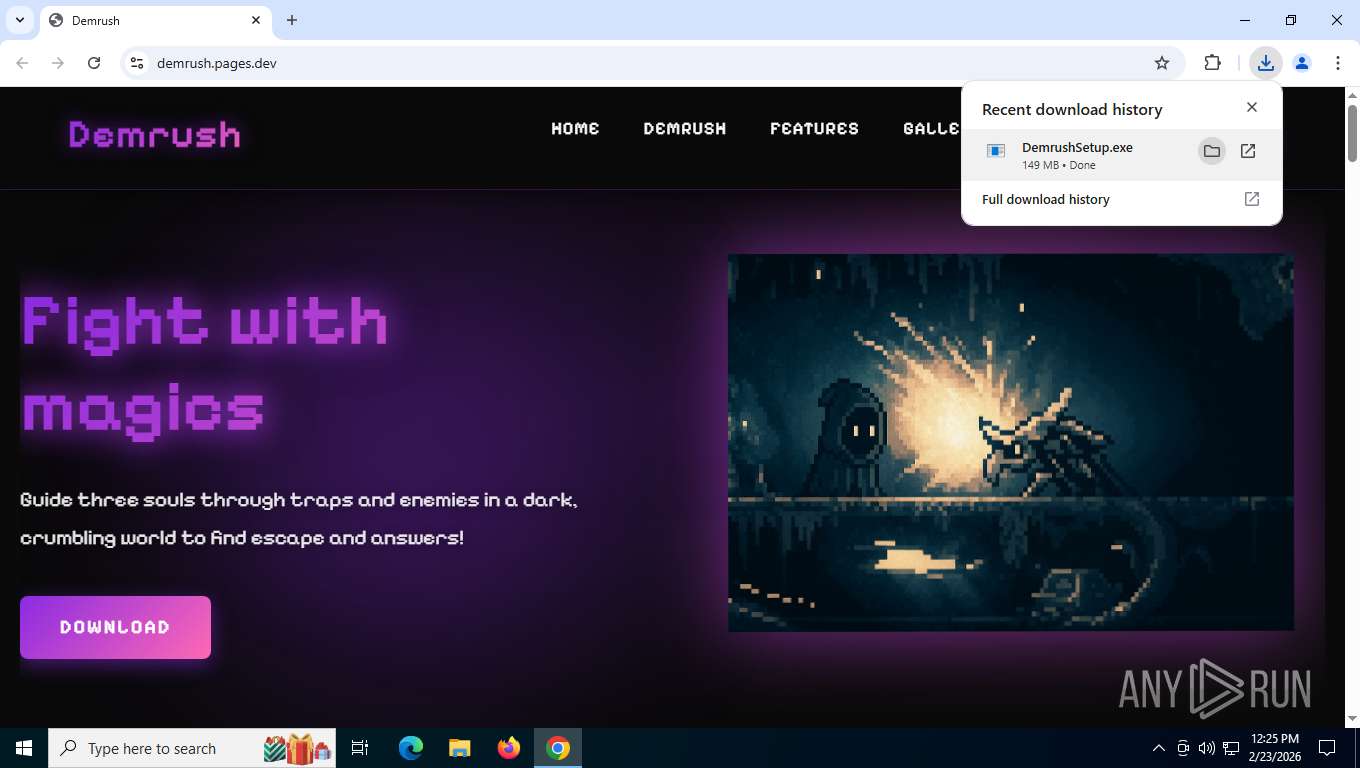Bookmark this page with star icon
The height and width of the screenshot is (768, 1360).
tap(1162, 63)
